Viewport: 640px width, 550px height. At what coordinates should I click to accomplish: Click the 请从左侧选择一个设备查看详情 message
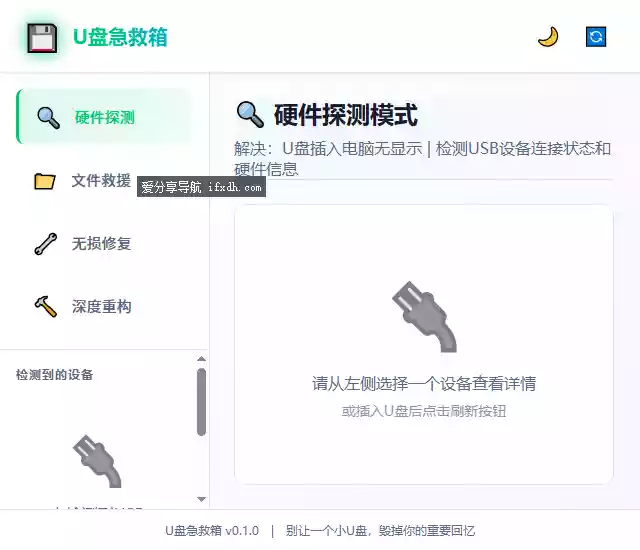[424, 384]
